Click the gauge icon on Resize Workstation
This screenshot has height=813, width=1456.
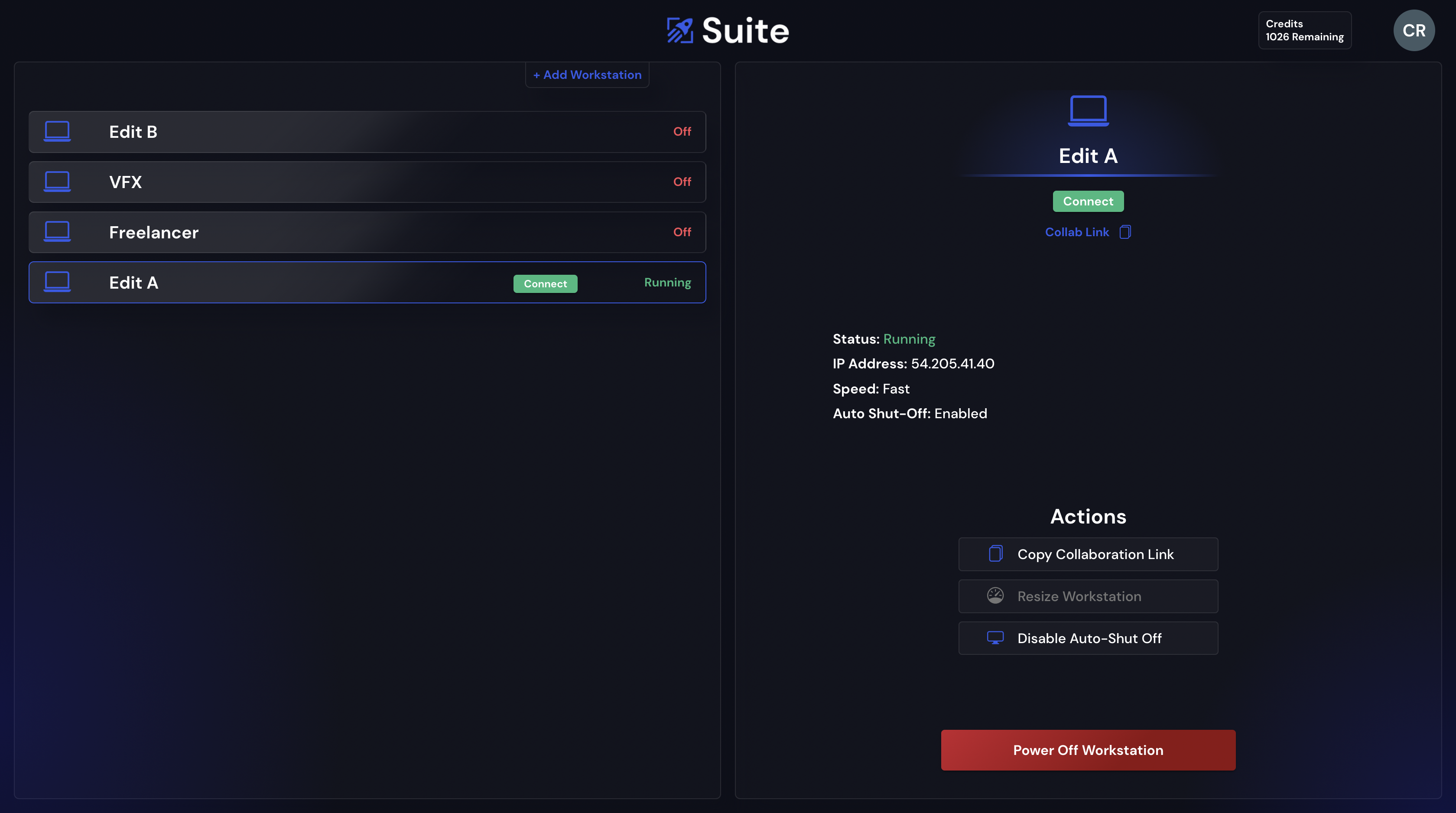pos(995,595)
